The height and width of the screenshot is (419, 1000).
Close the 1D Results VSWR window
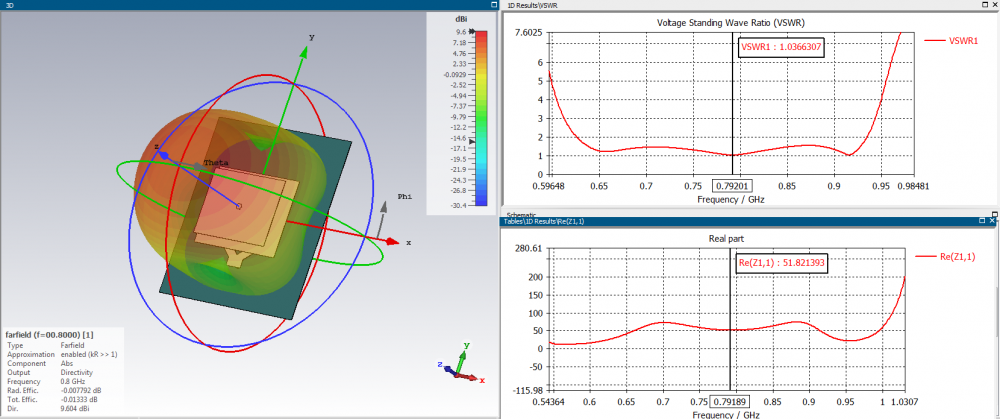click(996, 5)
